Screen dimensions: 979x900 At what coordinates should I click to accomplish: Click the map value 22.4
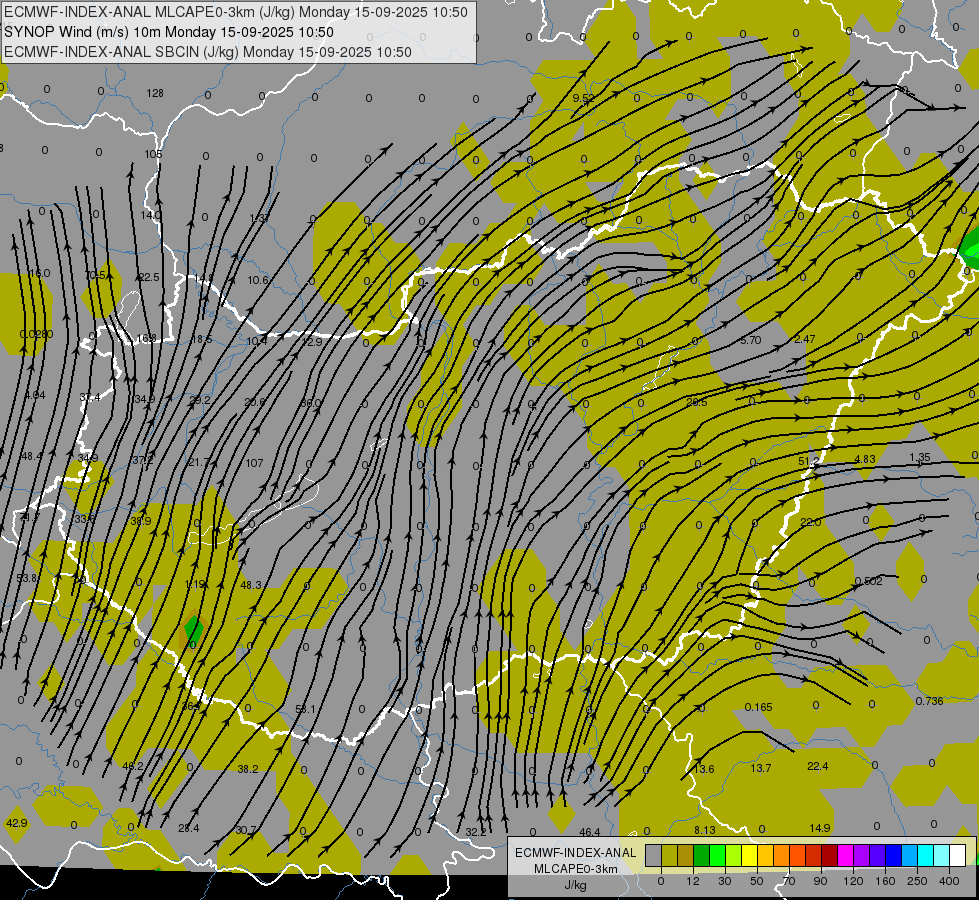tap(817, 766)
